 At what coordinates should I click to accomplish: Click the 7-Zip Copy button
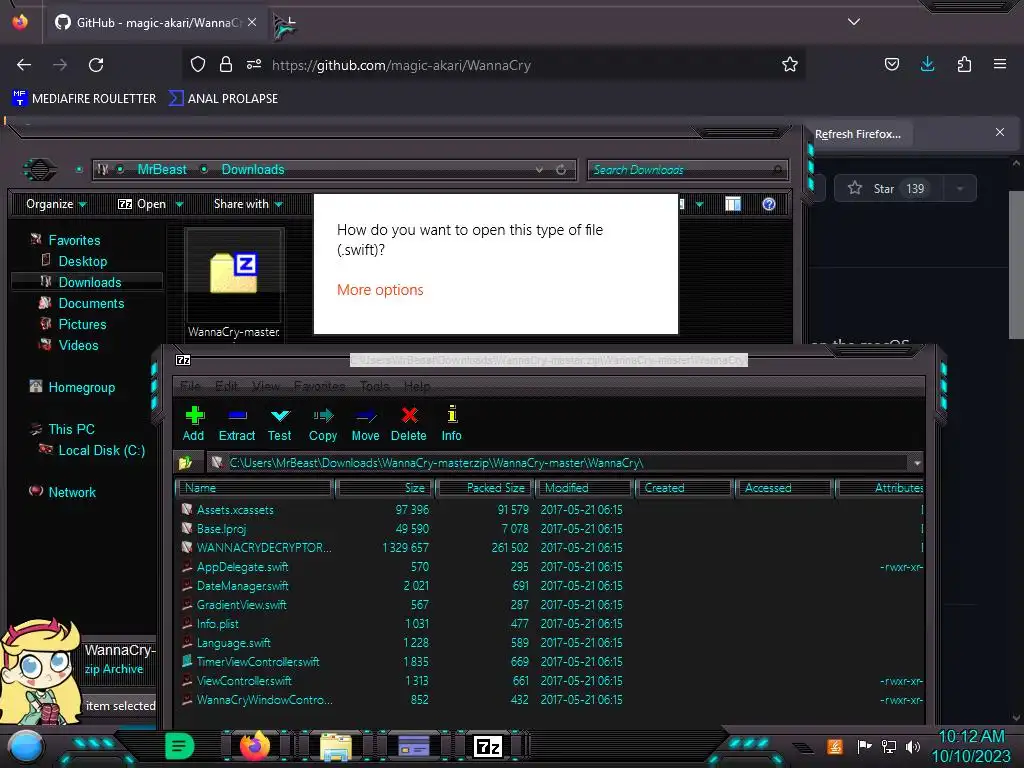(x=323, y=424)
